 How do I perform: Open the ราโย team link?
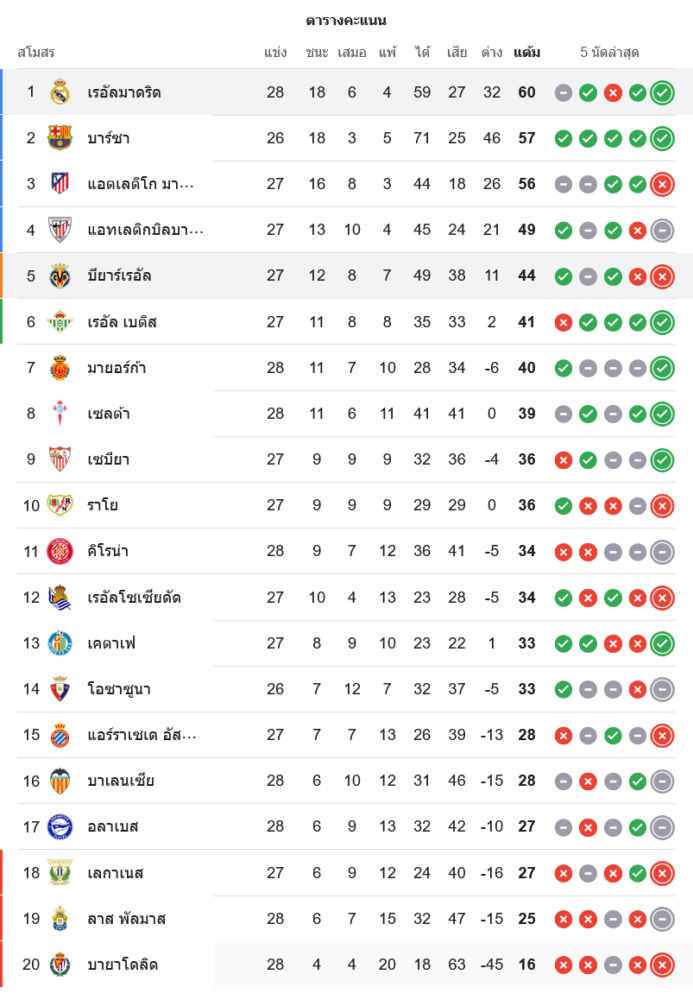103,506
